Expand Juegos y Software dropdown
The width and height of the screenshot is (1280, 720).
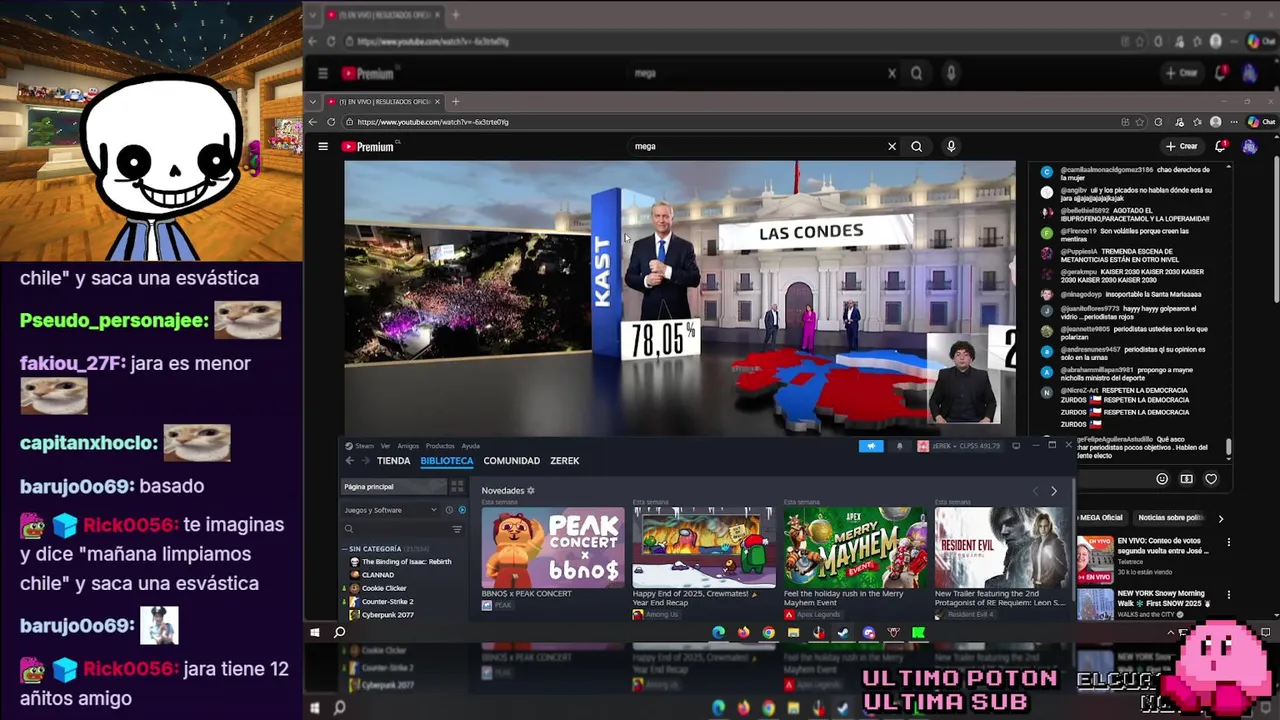391,510
